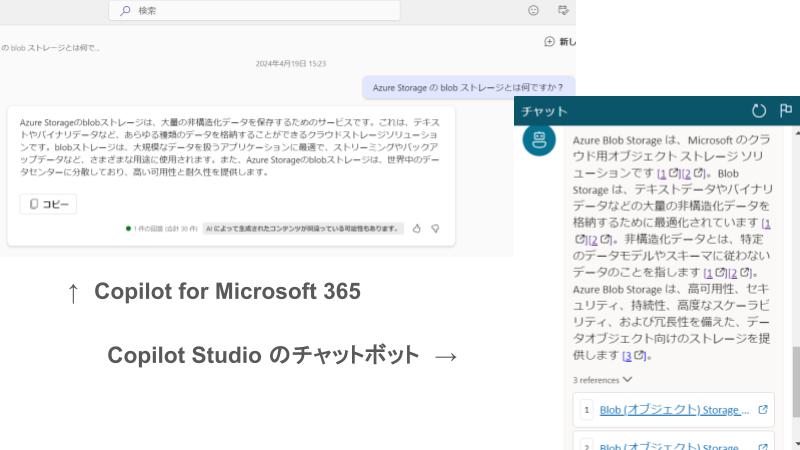Collapse the 3 references list
This screenshot has width=800, height=450.
pyautogui.click(x=627, y=380)
